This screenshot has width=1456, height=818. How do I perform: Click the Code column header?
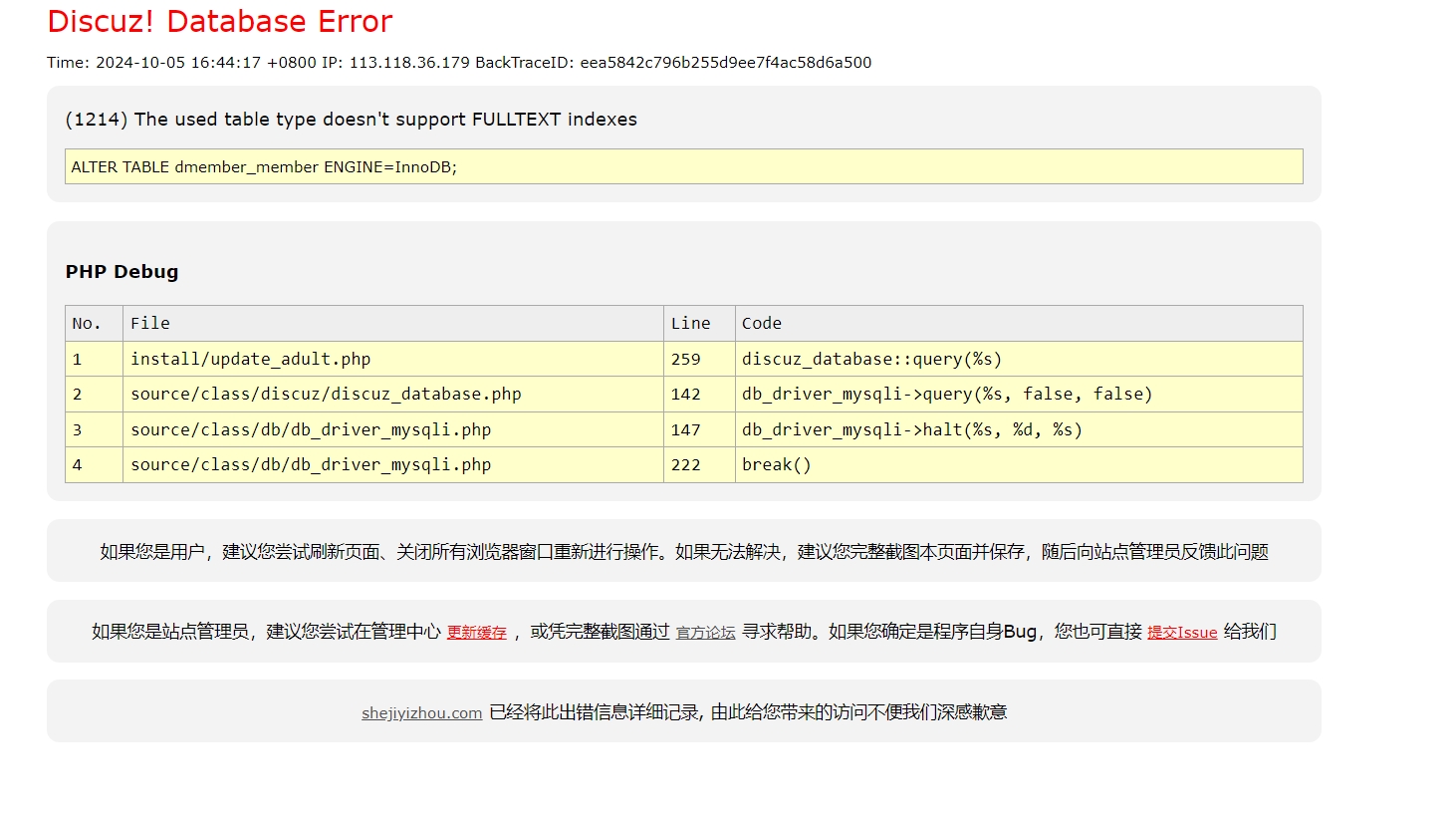[761, 324]
